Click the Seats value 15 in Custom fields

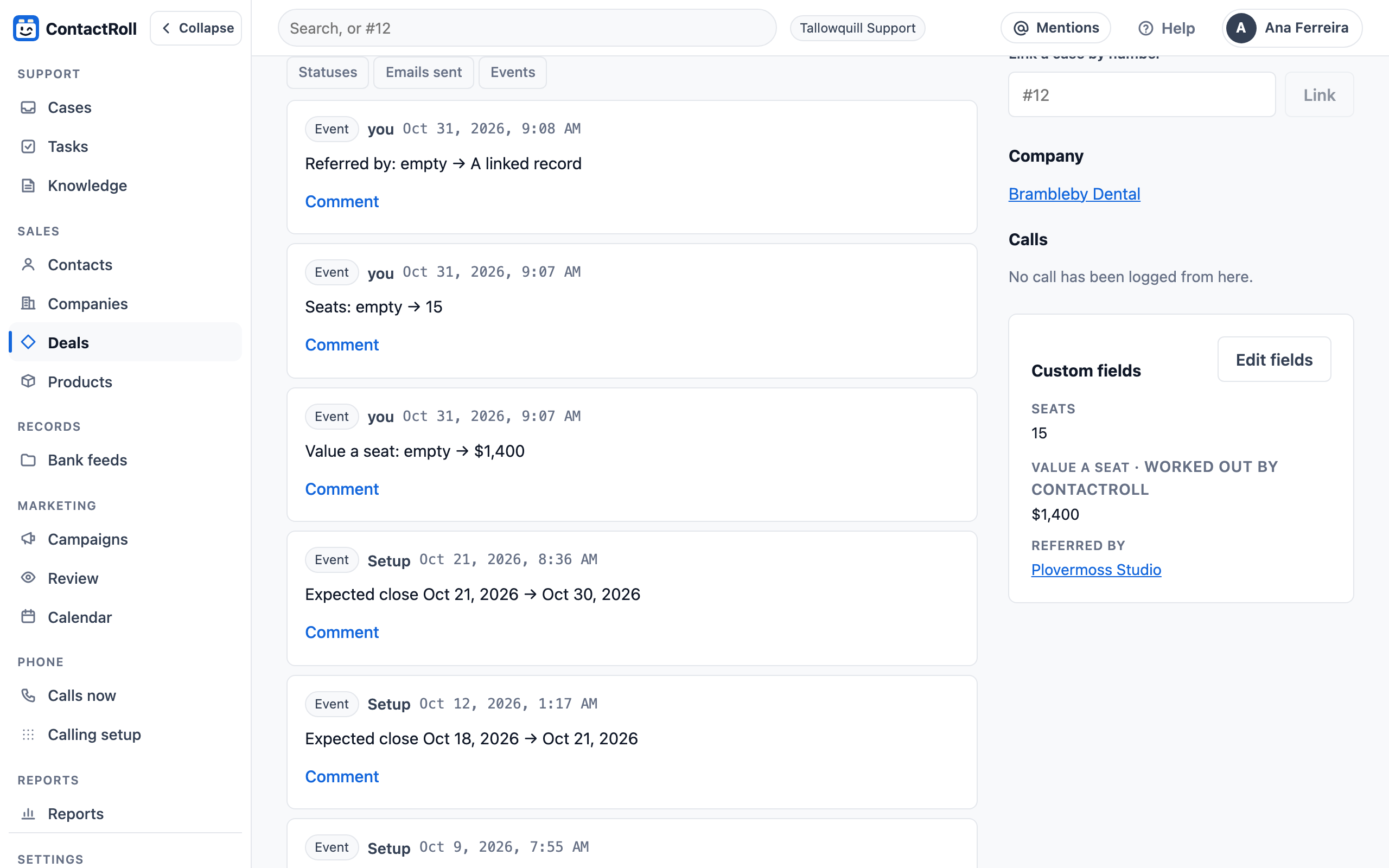[1039, 433]
